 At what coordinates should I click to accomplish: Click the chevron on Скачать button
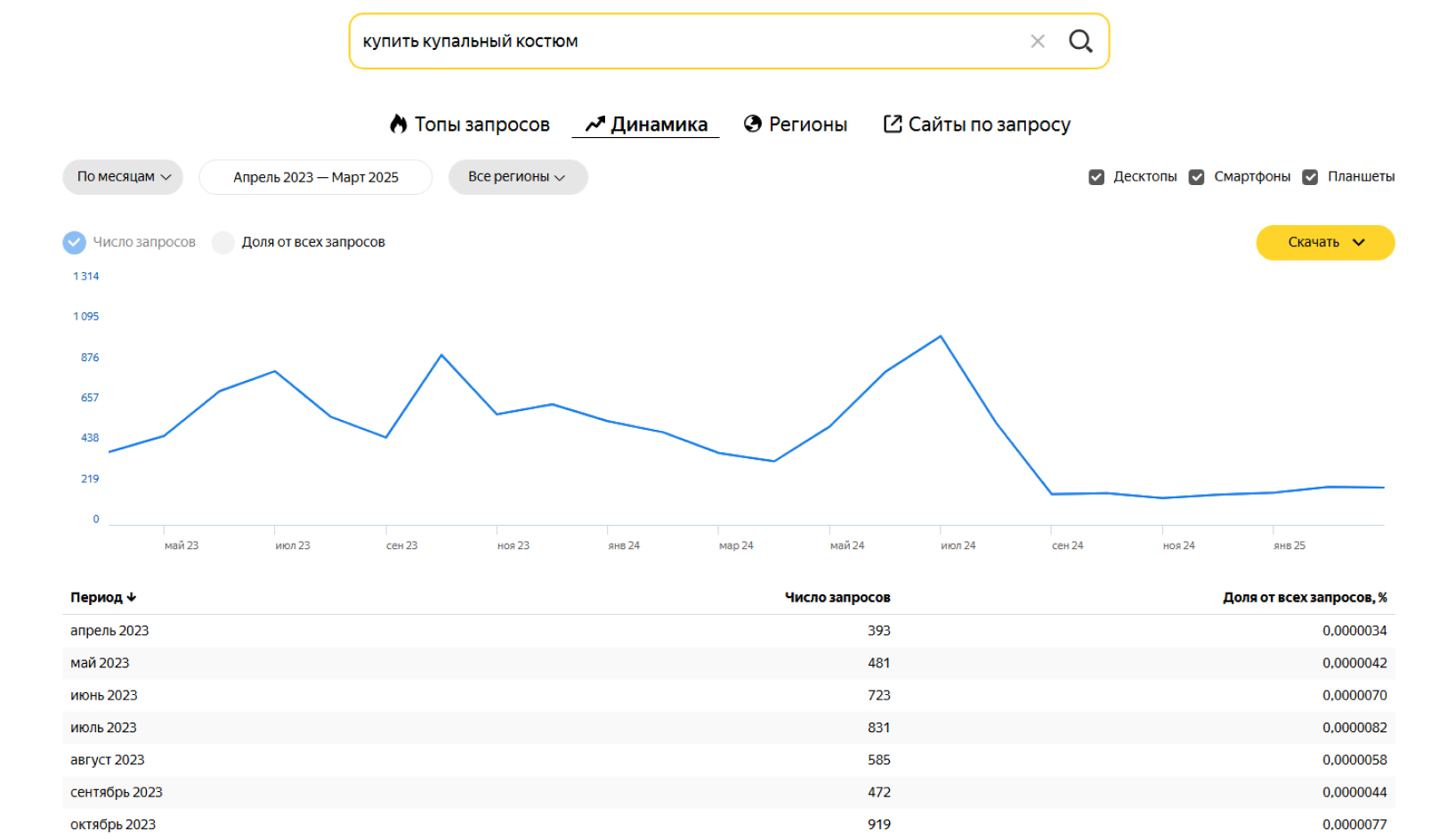pos(1358,242)
